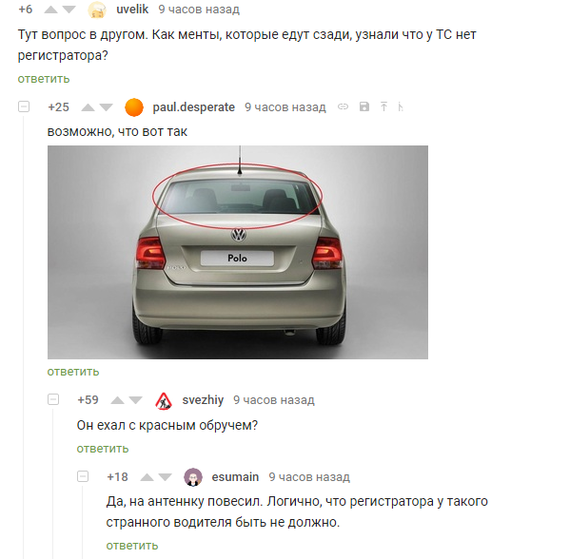570x559 pixels.
Task: Reply to uvelik's comment via ответить
Action: click(x=44, y=79)
